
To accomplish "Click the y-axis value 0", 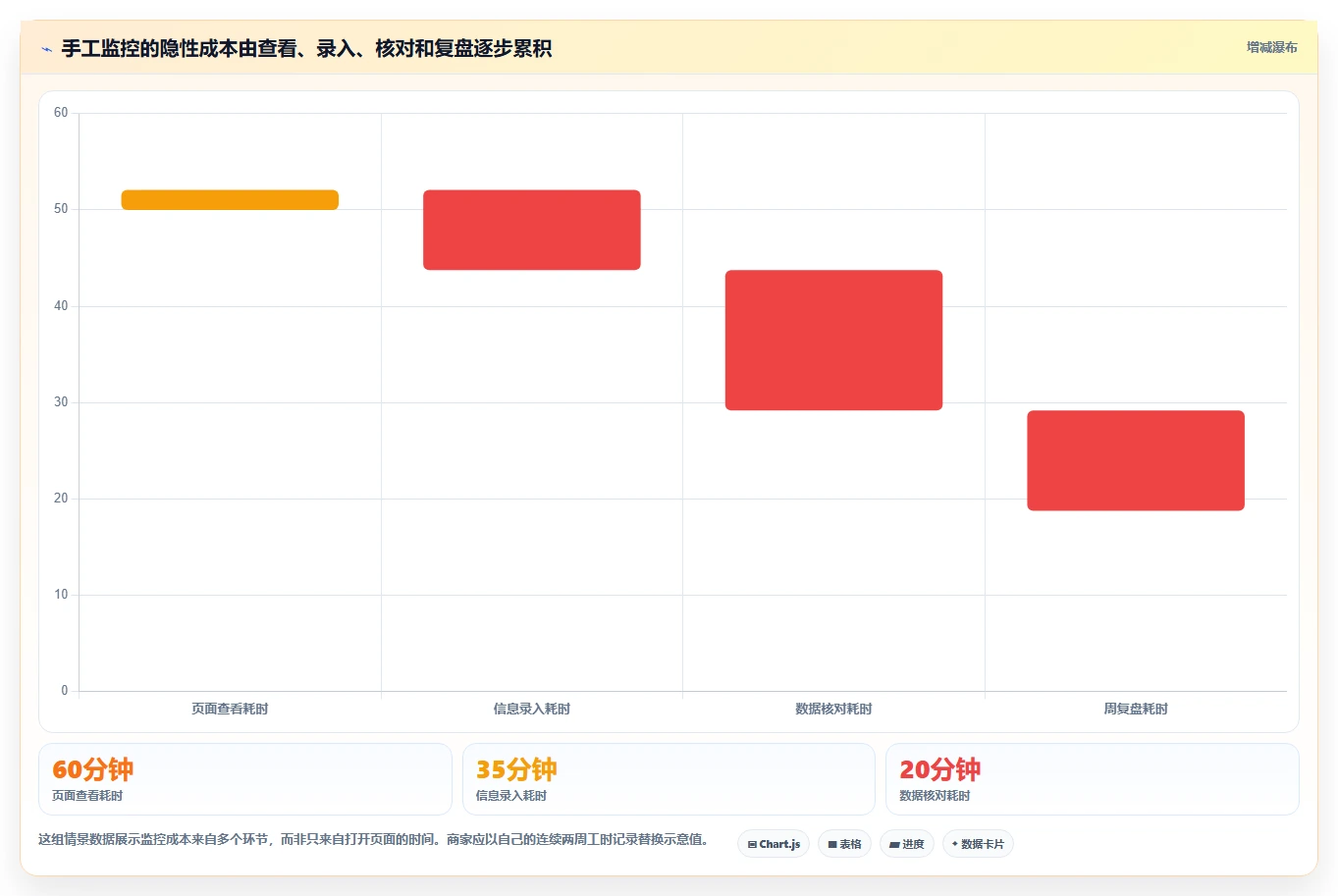I will coord(65,691).
